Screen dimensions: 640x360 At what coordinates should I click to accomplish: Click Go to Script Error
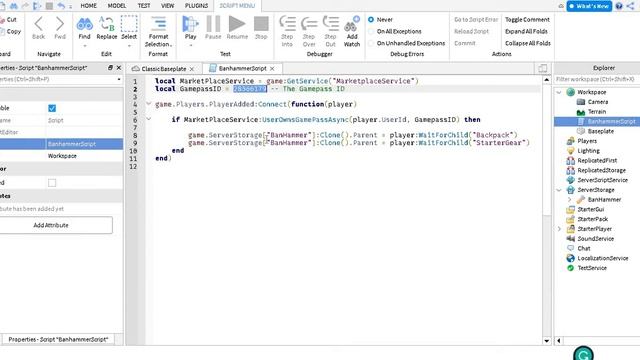tap(476, 20)
